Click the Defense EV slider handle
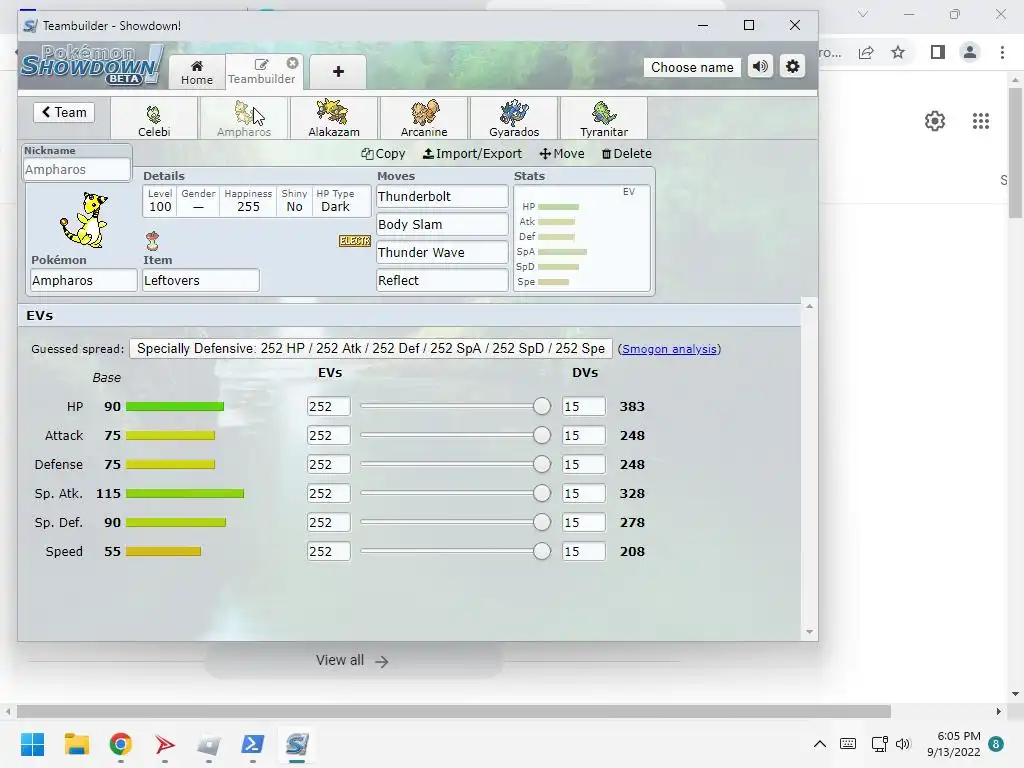The height and width of the screenshot is (768, 1024). (x=541, y=464)
